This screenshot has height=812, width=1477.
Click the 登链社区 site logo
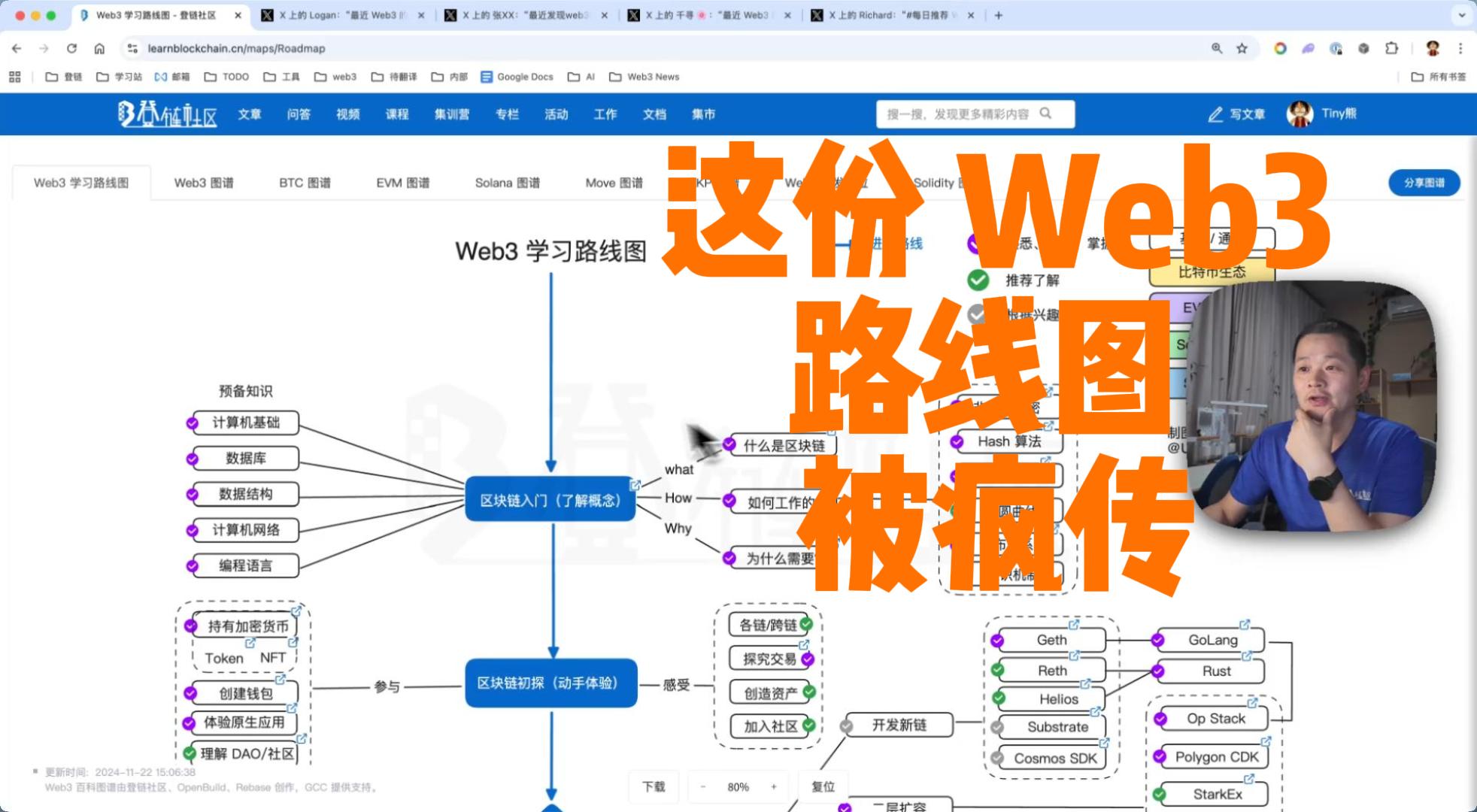pyautogui.click(x=167, y=113)
